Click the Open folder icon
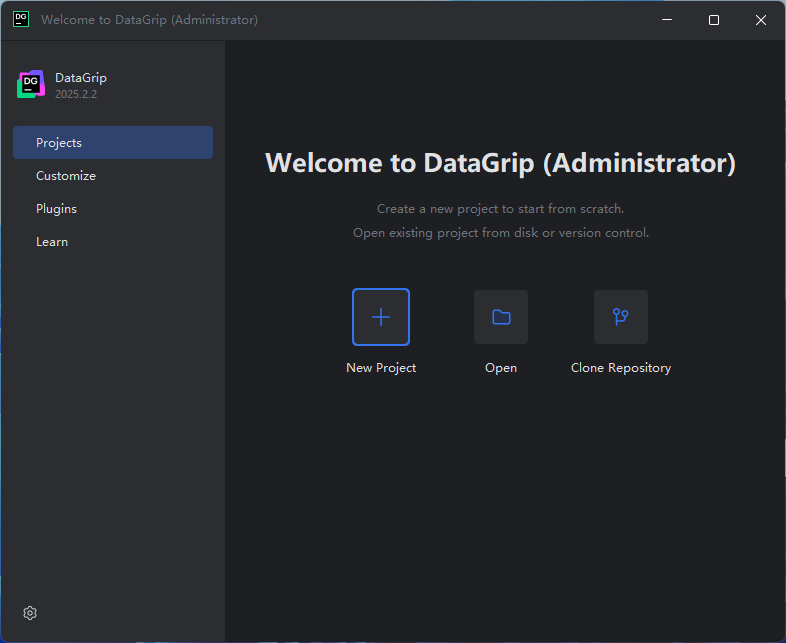 pyautogui.click(x=501, y=317)
